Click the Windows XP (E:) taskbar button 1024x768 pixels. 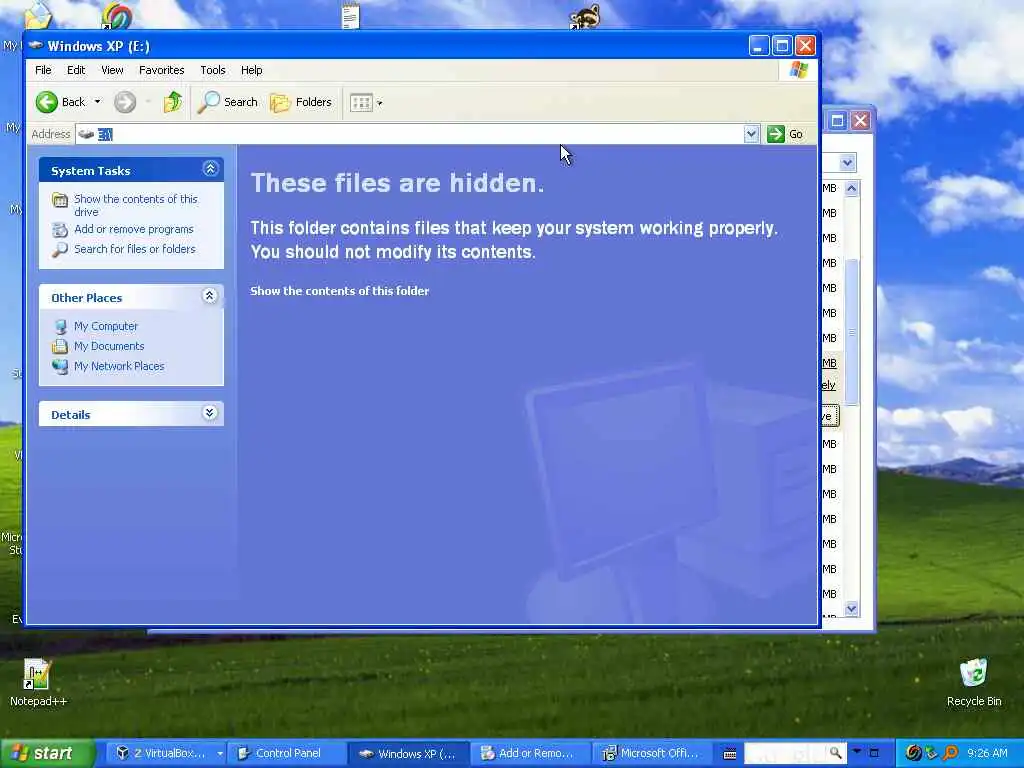coord(409,754)
